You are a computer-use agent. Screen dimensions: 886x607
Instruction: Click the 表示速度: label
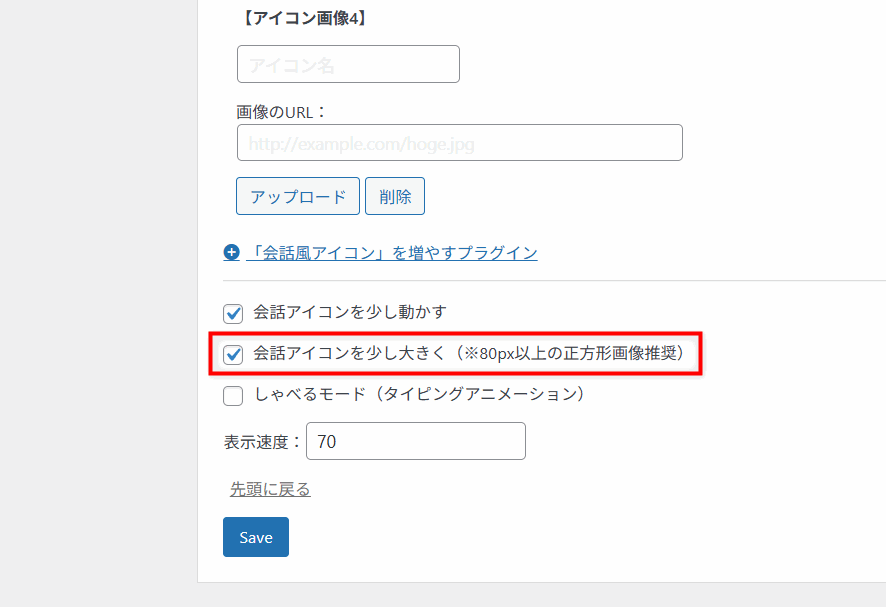(x=263, y=441)
